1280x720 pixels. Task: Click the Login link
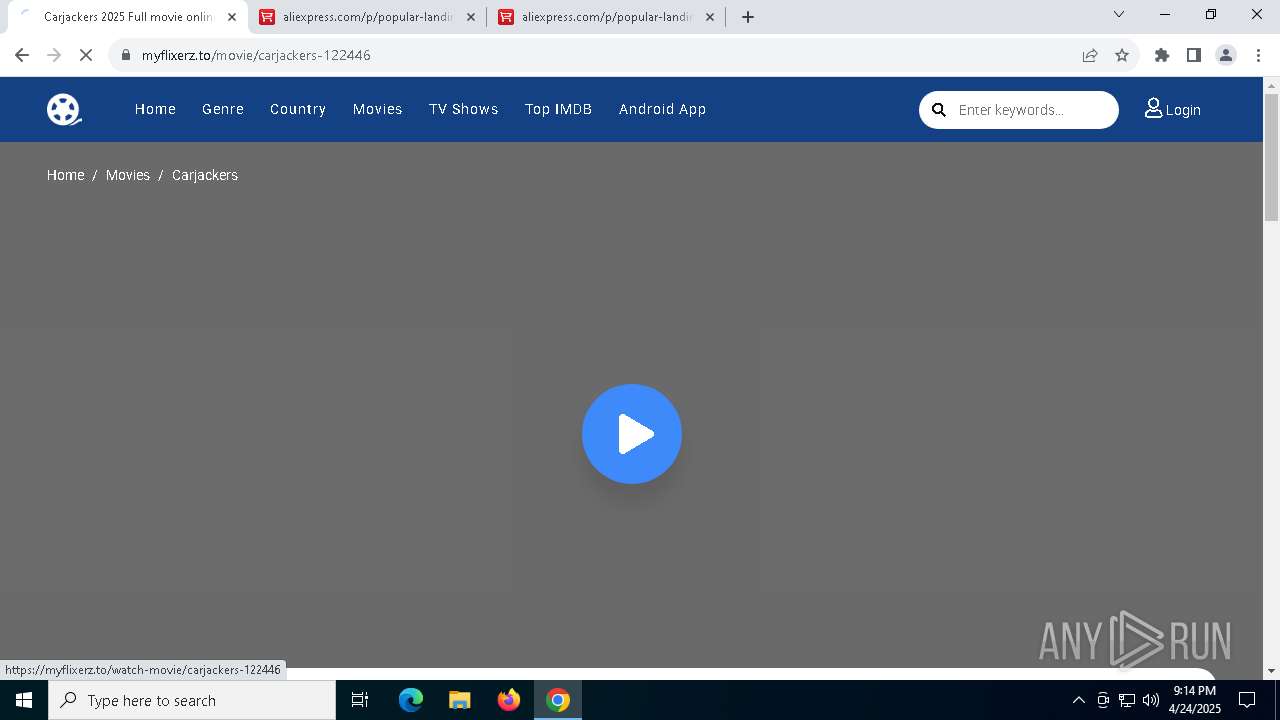pyautogui.click(x=1183, y=110)
